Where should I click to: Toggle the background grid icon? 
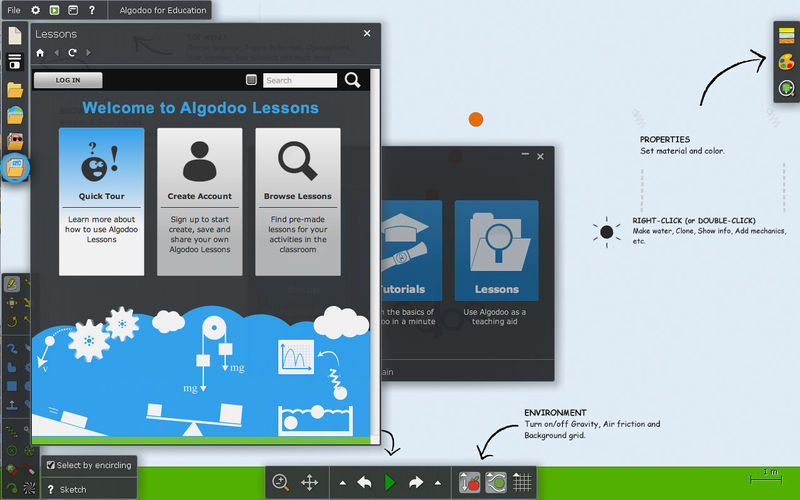[x=522, y=482]
